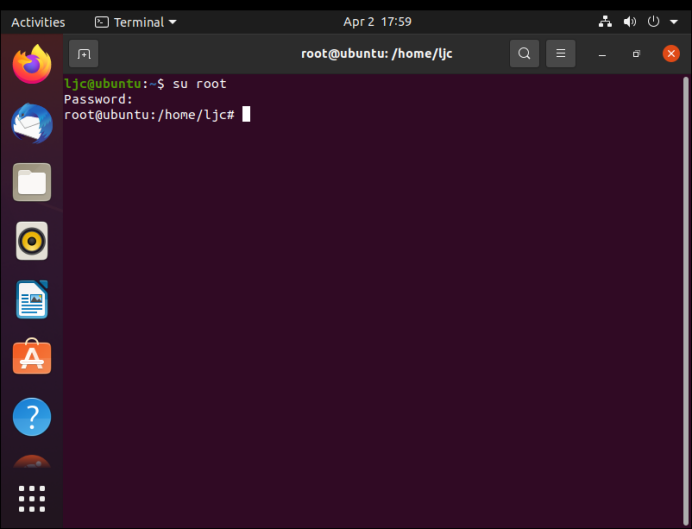Open the Terminal app menu dropdown

pyautogui.click(x=136, y=22)
